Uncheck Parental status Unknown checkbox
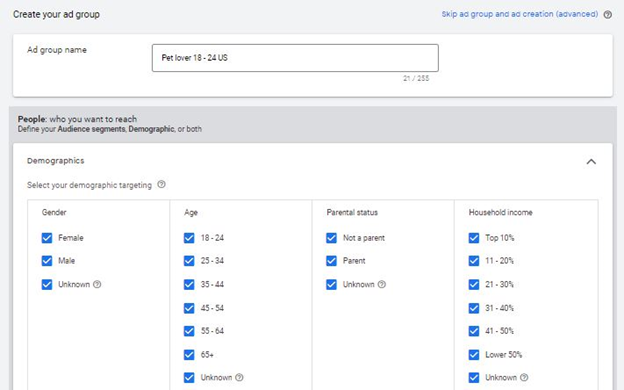This screenshot has height=390, width=624. click(332, 285)
